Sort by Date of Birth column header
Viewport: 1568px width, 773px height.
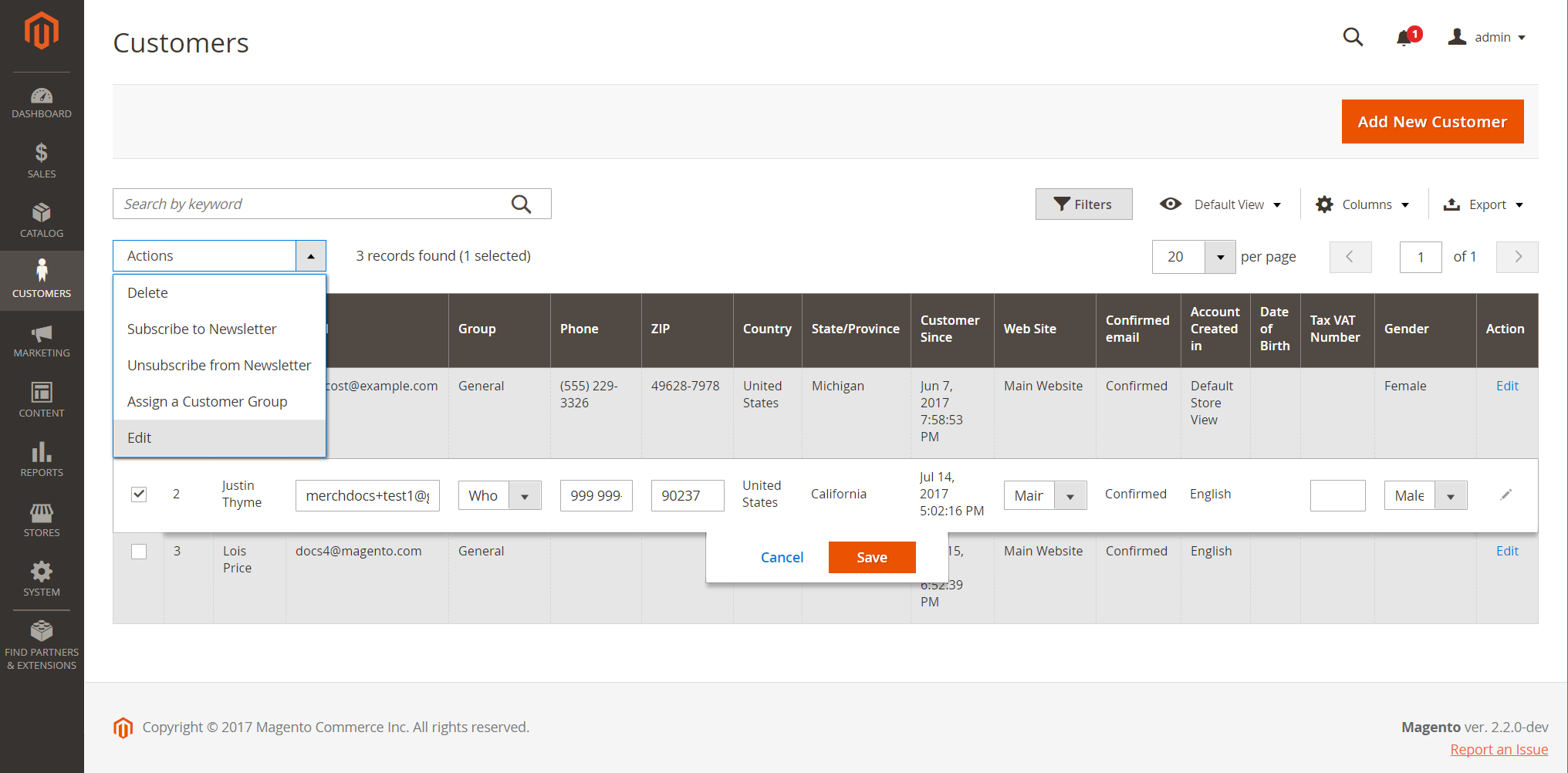tap(1276, 329)
